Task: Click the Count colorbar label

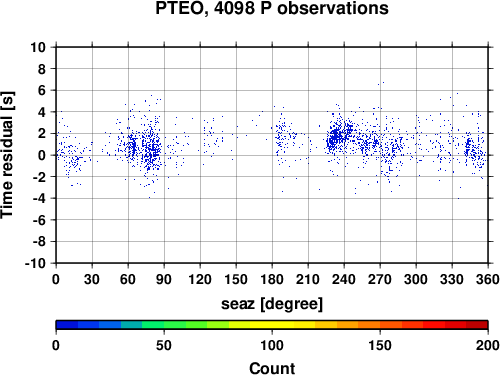Action: [x=272, y=368]
